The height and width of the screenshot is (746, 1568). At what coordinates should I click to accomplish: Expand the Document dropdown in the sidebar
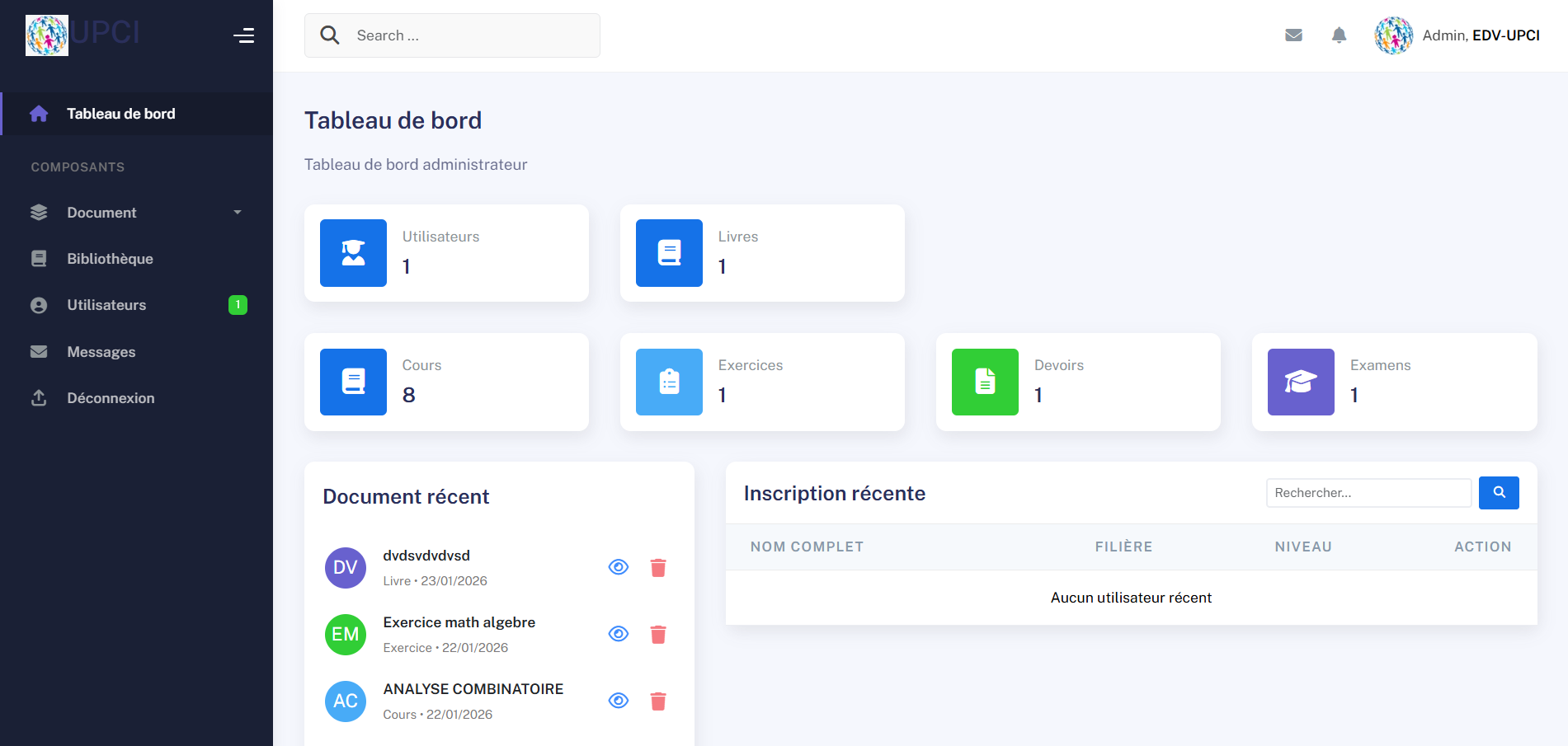click(x=238, y=212)
